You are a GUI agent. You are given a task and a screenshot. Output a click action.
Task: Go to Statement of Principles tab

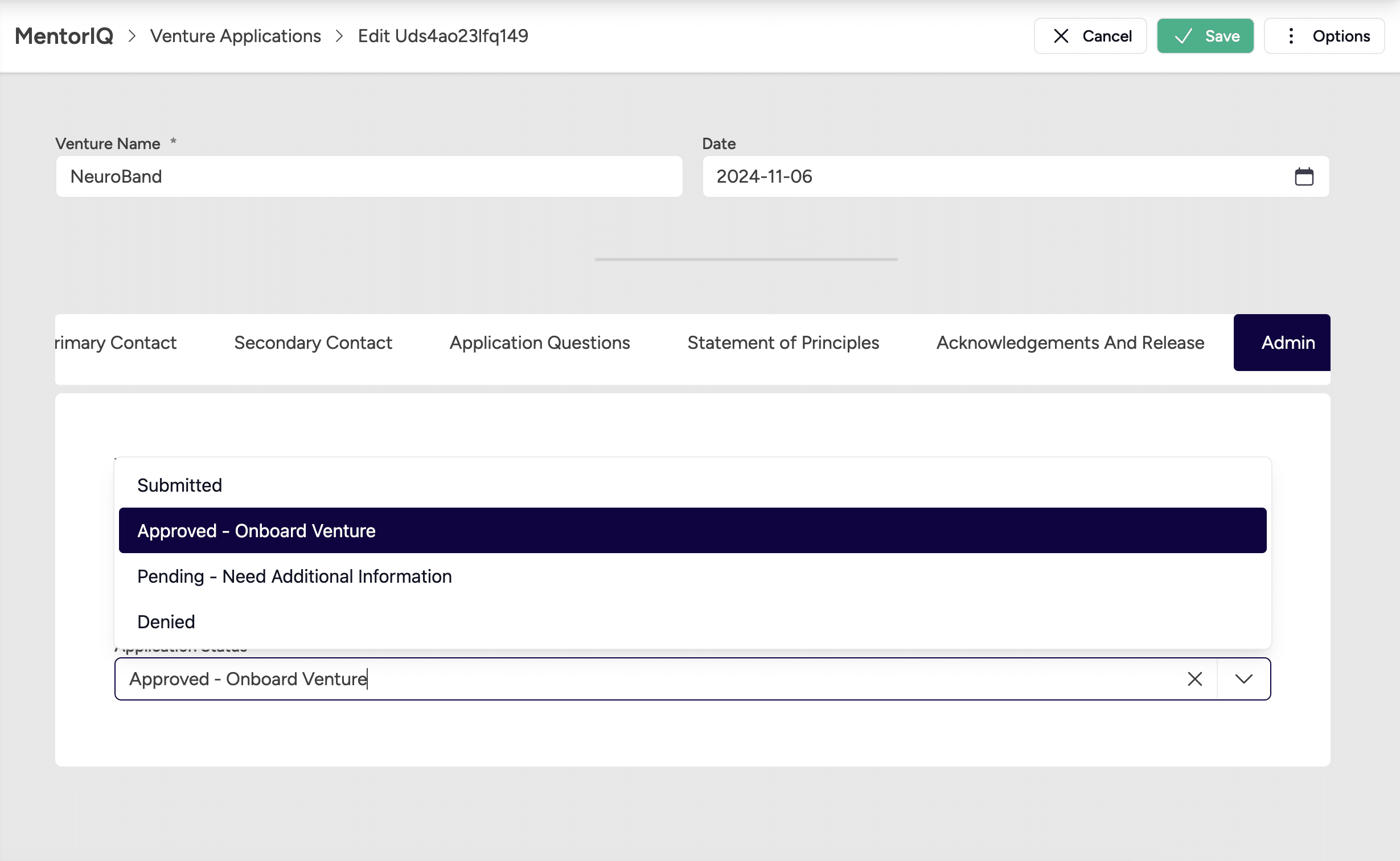(783, 343)
